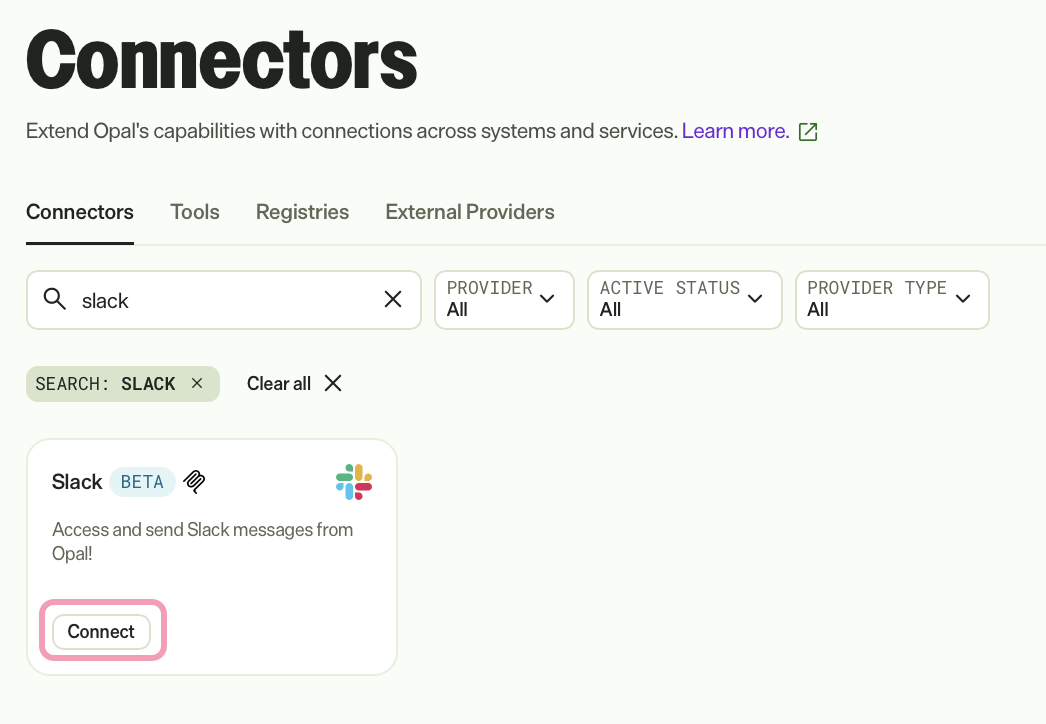The image size is (1046, 724).
Task: Open the Registries tab
Action: point(302,212)
